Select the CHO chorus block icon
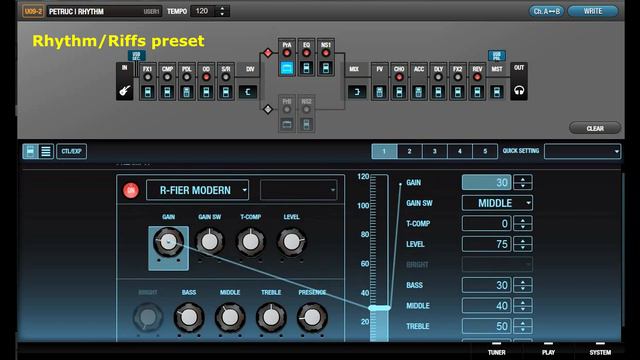This screenshot has height=360, width=640. (399, 92)
